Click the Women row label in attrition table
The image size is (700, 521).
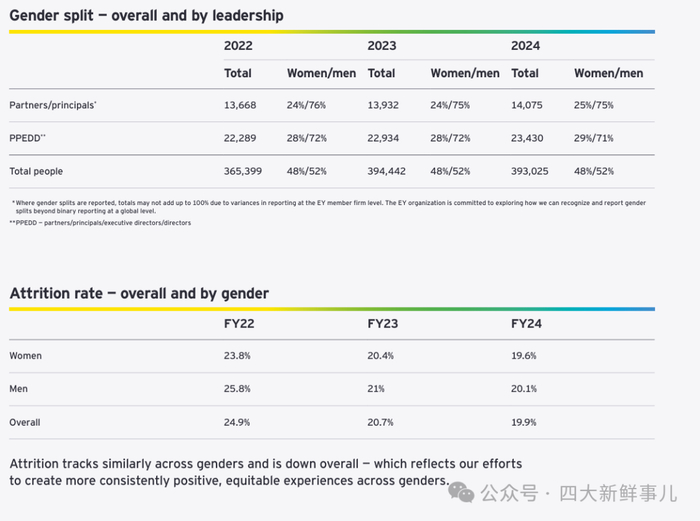coord(26,355)
